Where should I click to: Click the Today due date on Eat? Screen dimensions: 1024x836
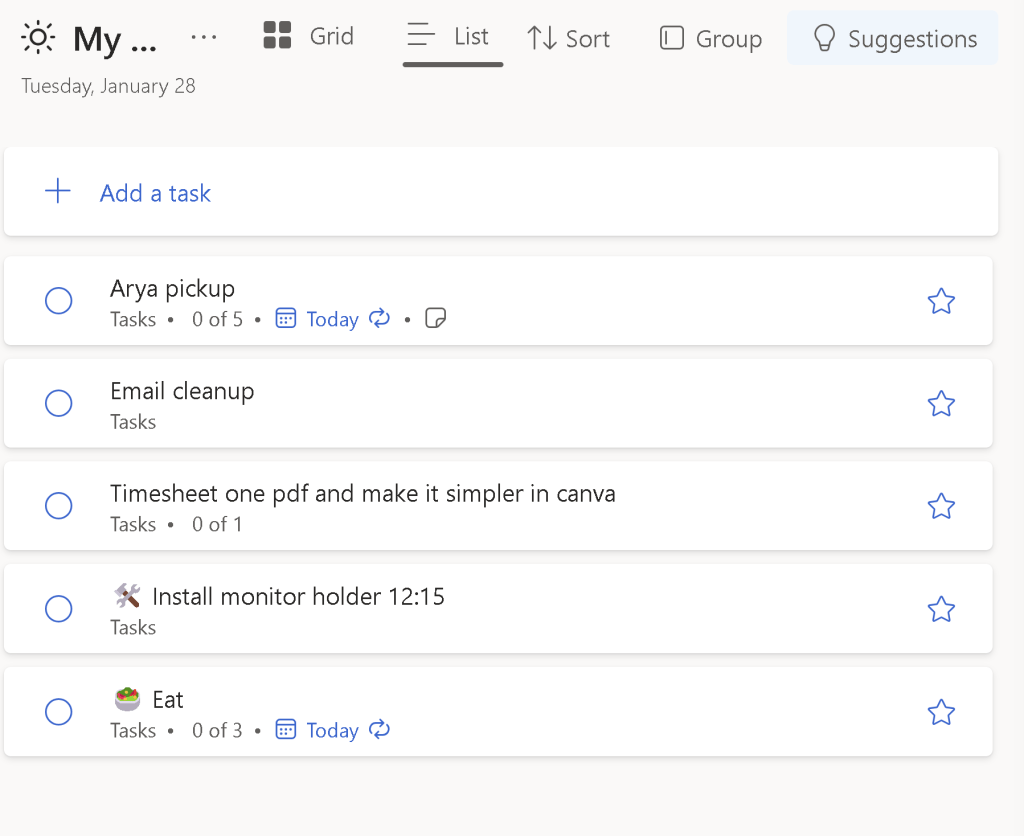point(332,730)
